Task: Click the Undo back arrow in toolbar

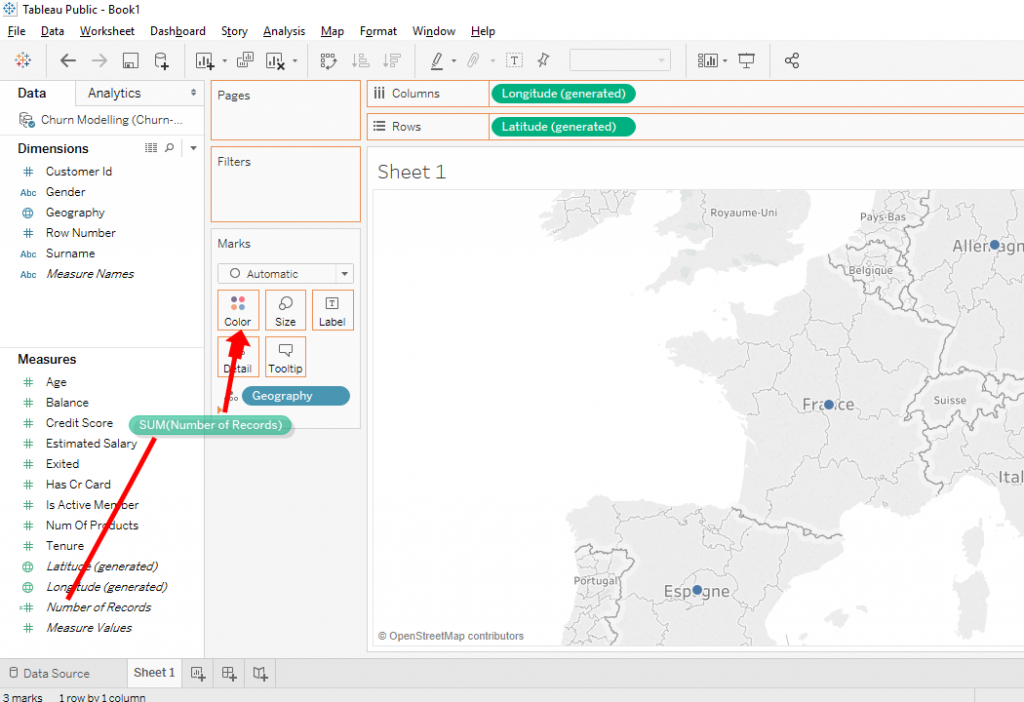Action: click(68, 61)
